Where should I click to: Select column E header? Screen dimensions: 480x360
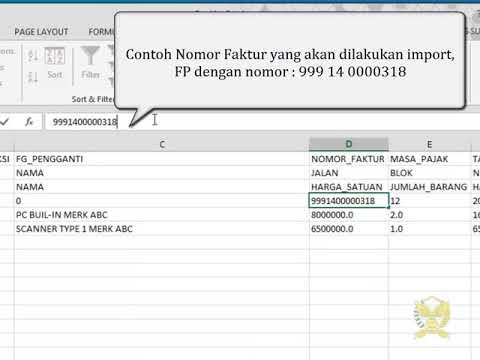(430, 144)
